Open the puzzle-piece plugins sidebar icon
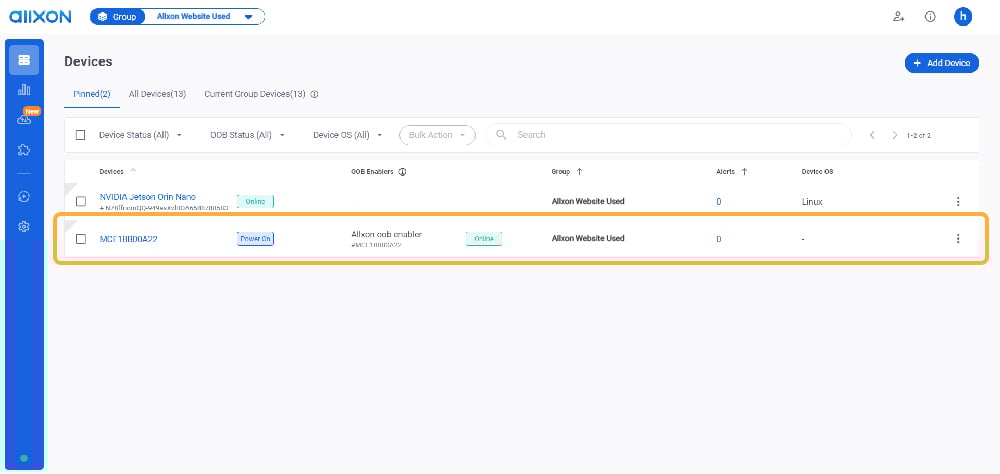The image size is (1000, 474). 24,150
